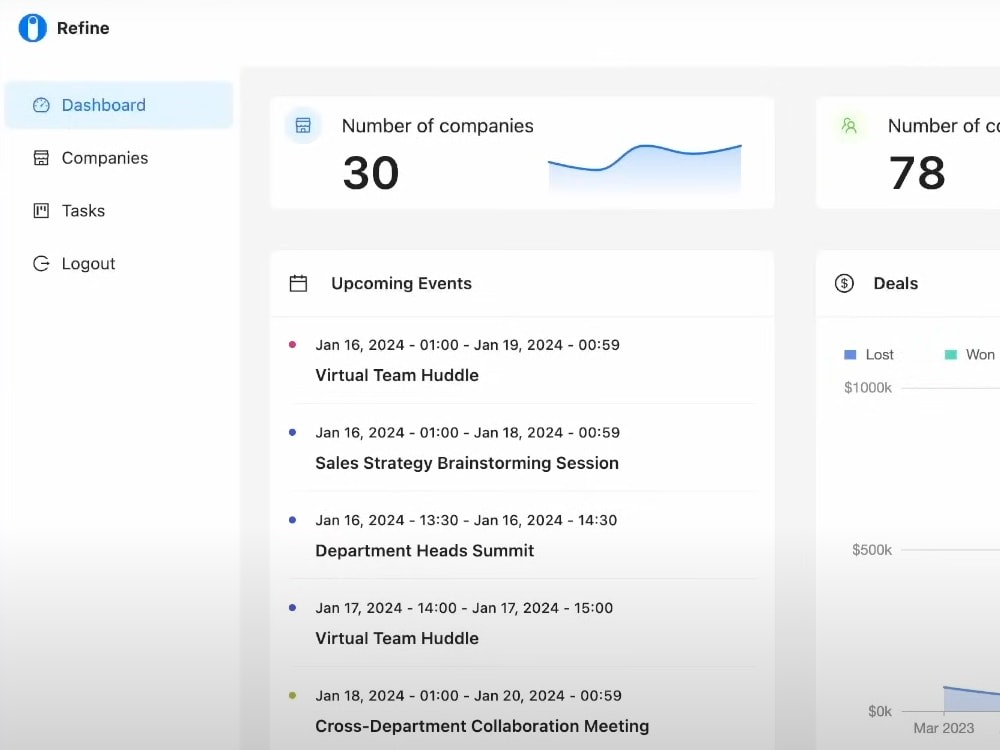The image size is (1000, 750).
Task: Click the calendar icon beside Upcoming Events
Action: click(x=298, y=284)
